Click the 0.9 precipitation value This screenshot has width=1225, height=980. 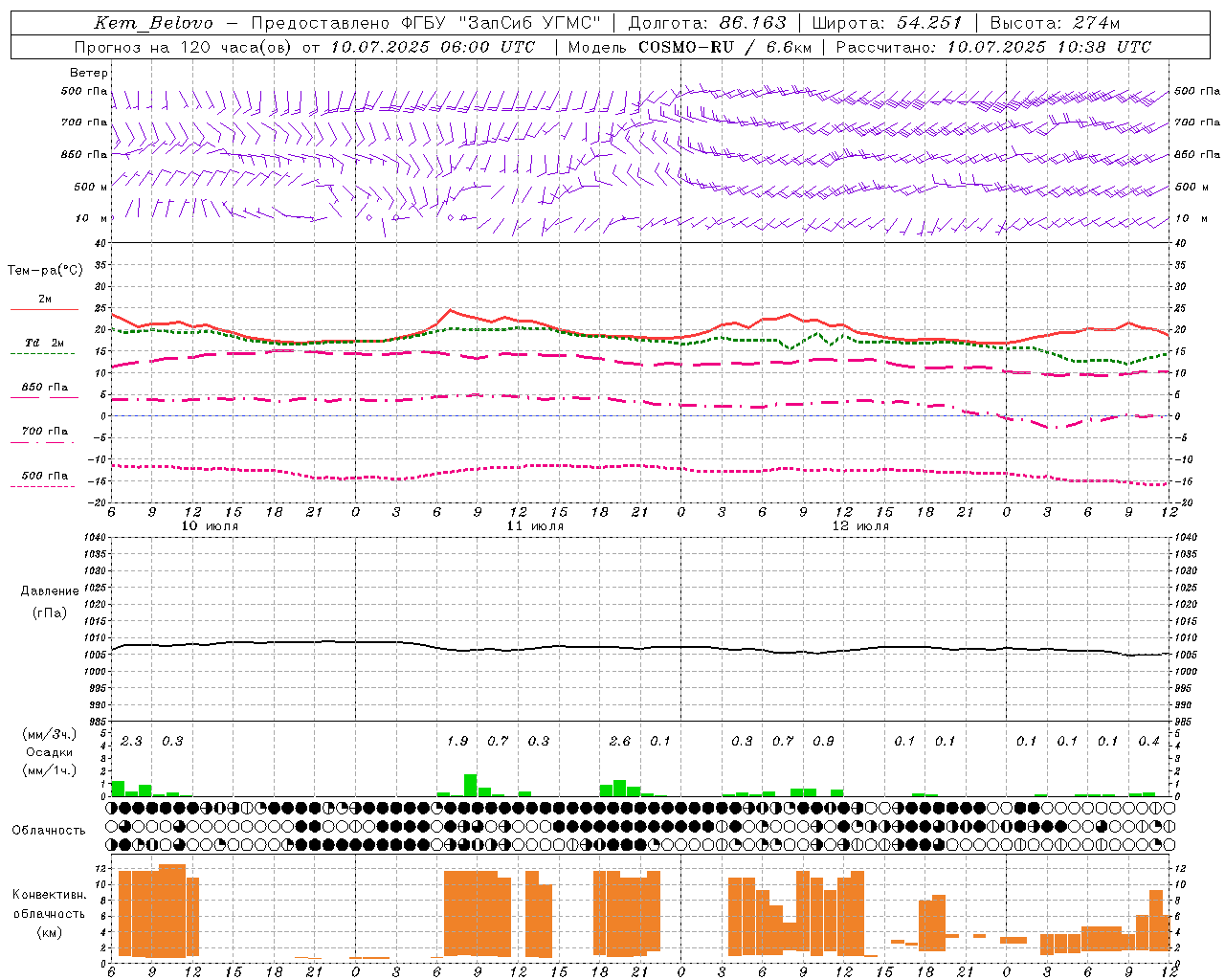(823, 741)
